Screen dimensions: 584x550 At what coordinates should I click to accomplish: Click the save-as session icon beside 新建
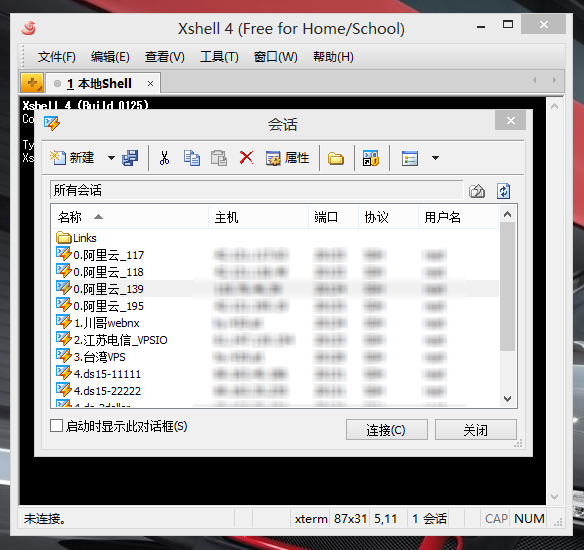click(x=130, y=158)
